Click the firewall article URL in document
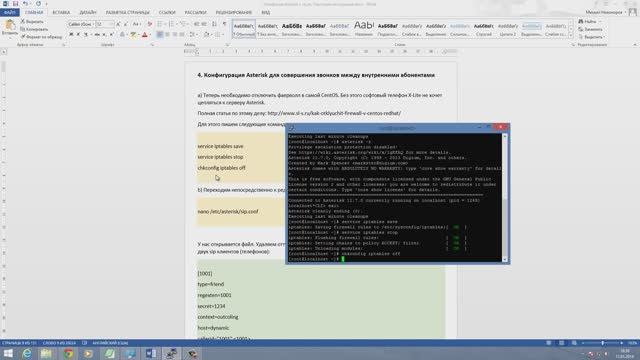Screen dimensions: 640x360 pyautogui.click(x=334, y=113)
